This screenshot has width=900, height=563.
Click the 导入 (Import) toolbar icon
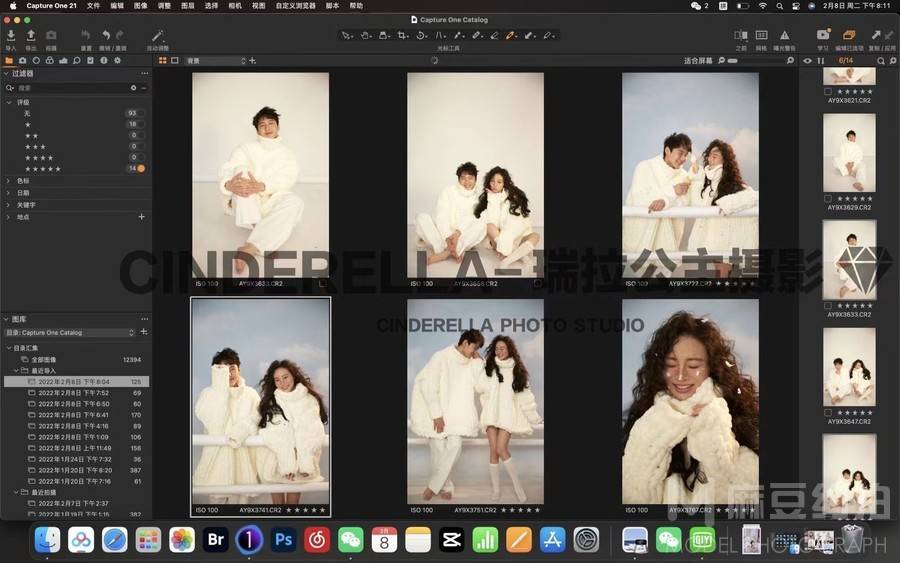coord(11,36)
